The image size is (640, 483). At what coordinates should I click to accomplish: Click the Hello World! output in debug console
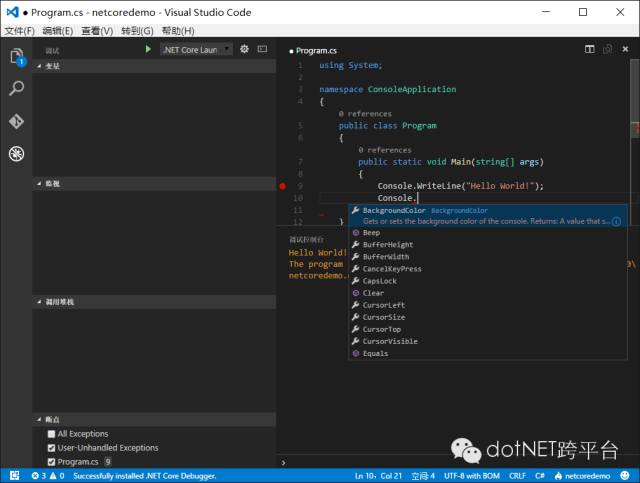point(317,253)
